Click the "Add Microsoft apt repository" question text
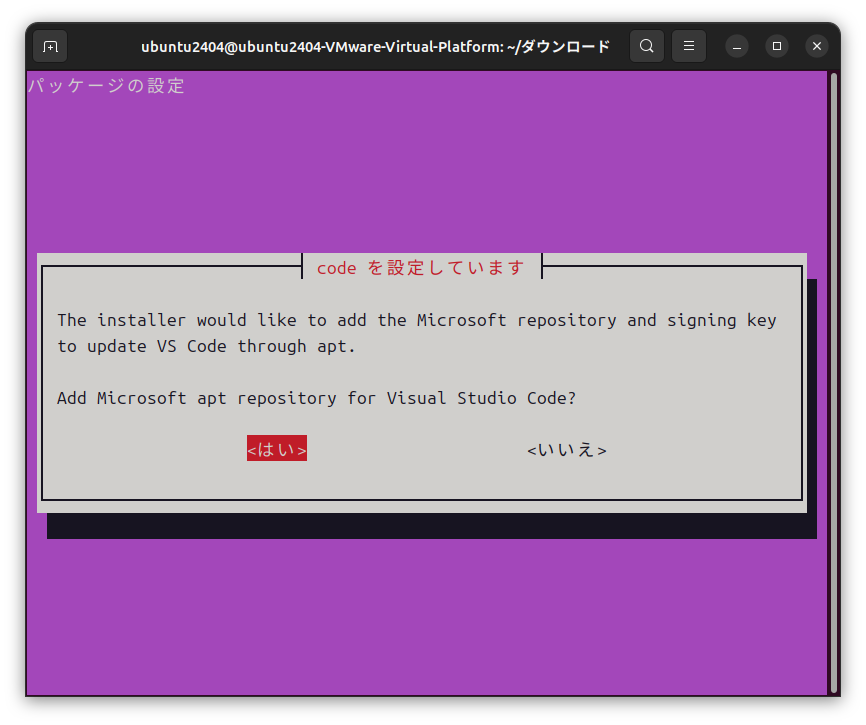 click(316, 398)
